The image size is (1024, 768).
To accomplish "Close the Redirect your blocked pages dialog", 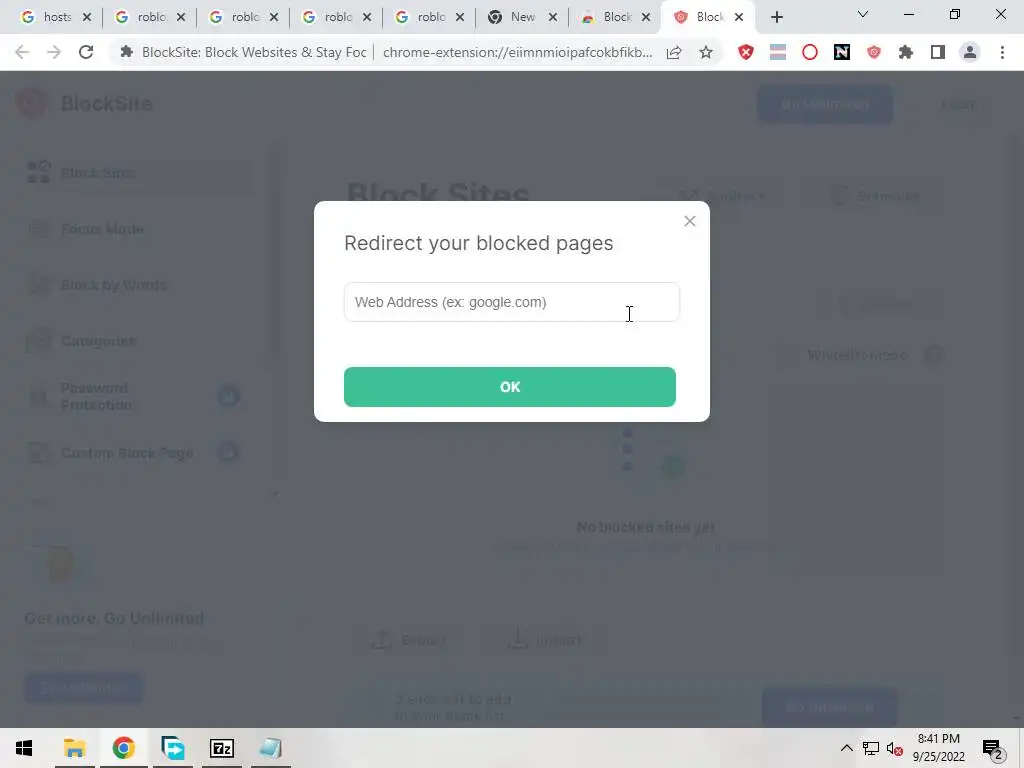I will click(690, 221).
